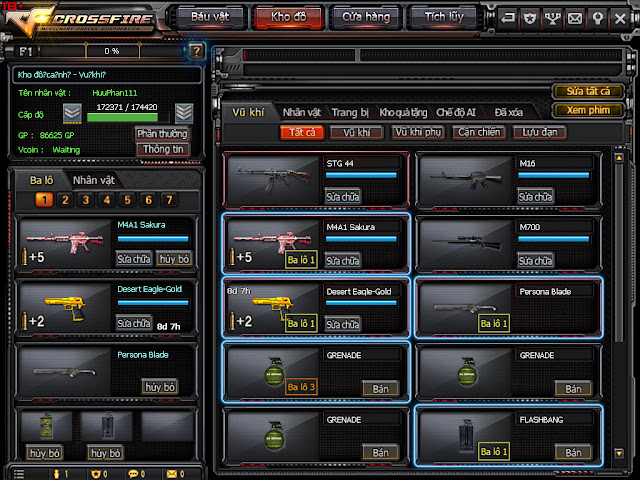The height and width of the screenshot is (480, 640).
Task: Open the Phần thưởng button
Action: point(162,133)
